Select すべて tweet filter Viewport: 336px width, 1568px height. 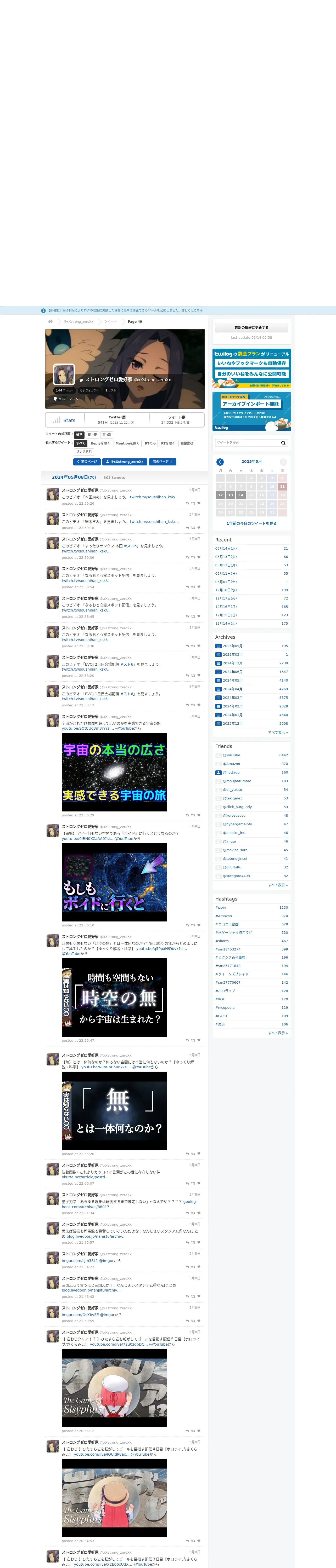(x=81, y=443)
